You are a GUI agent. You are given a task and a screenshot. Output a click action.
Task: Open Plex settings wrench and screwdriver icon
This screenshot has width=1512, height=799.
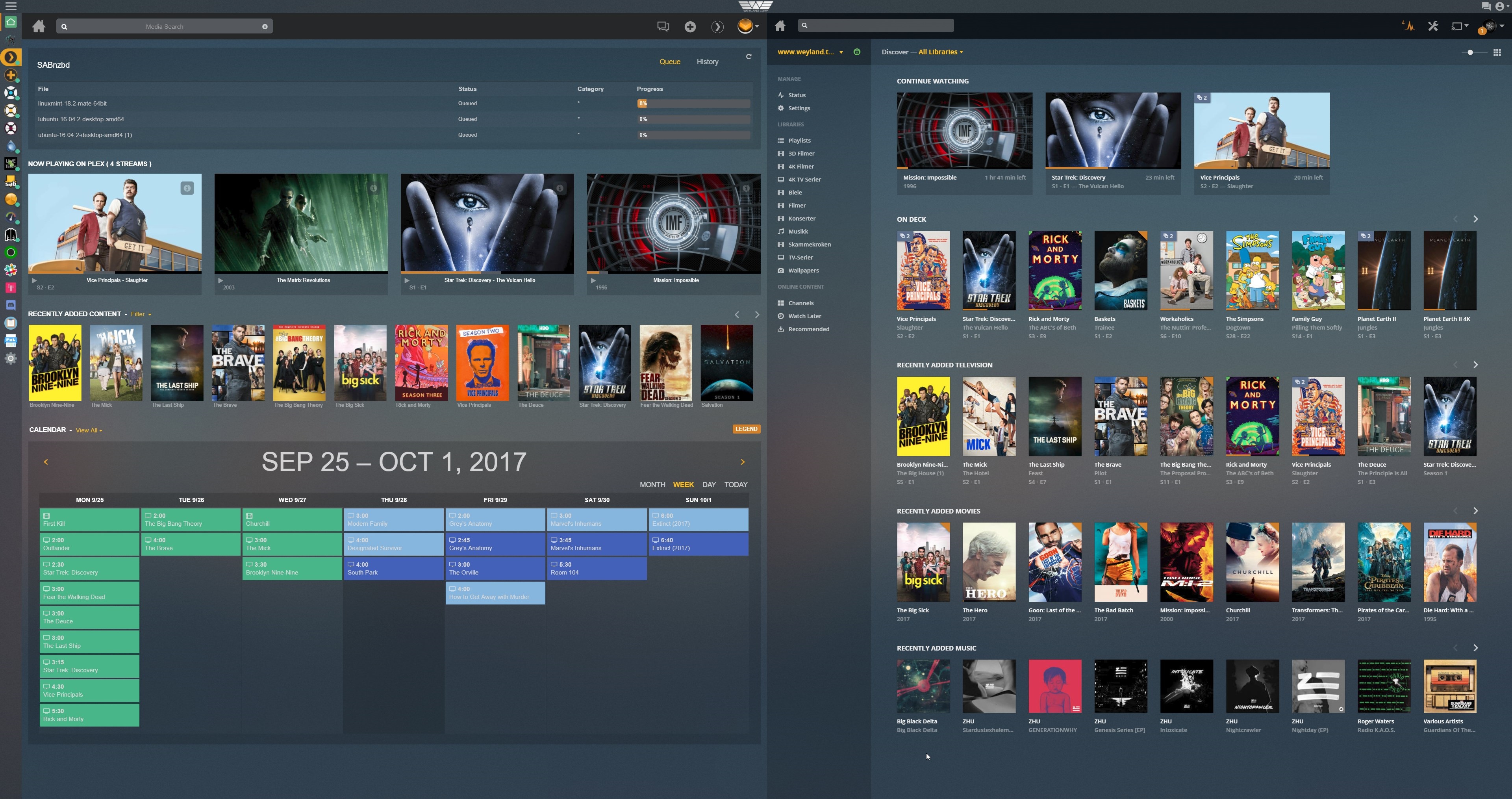click(1433, 26)
